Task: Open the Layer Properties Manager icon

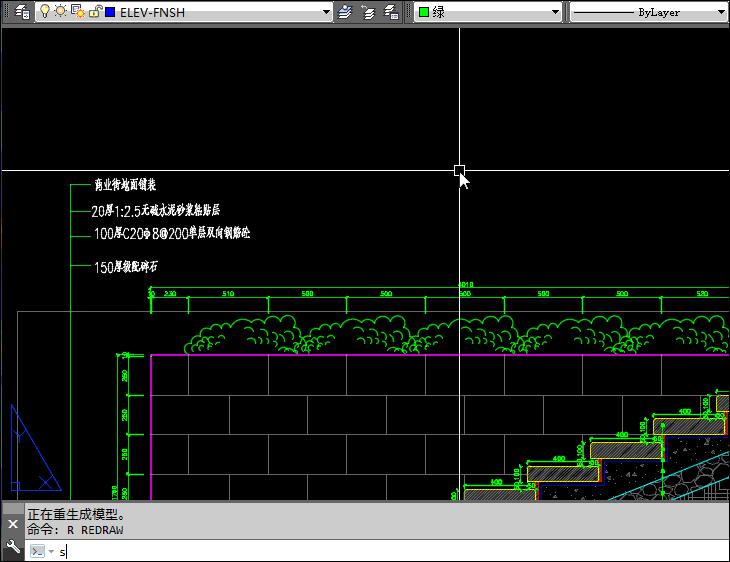Action: coord(21,13)
